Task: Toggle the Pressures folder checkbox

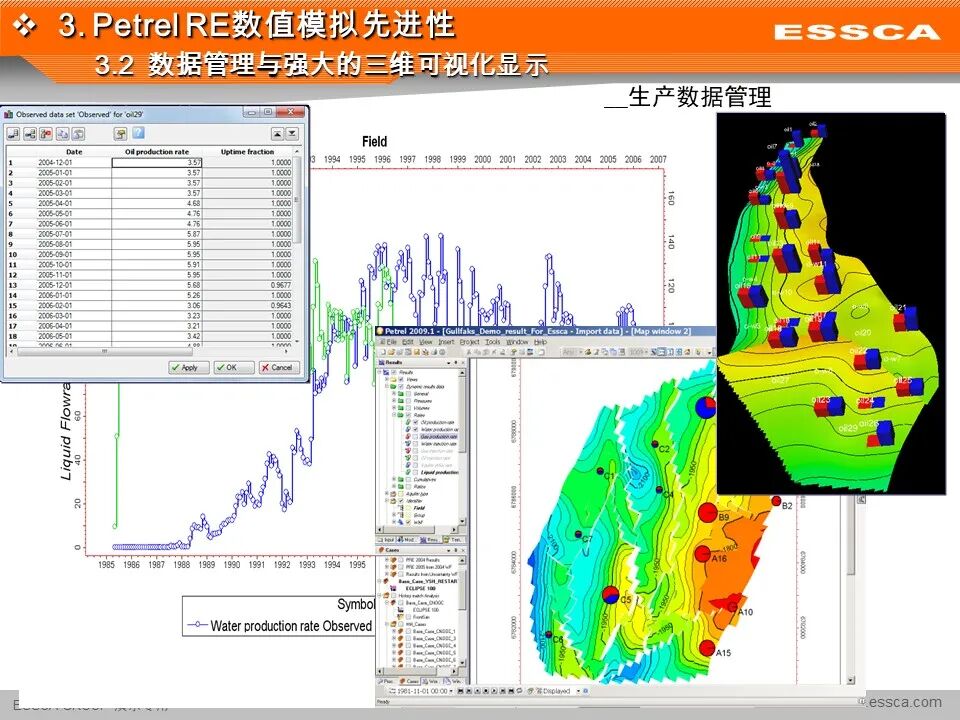Action: click(x=408, y=401)
